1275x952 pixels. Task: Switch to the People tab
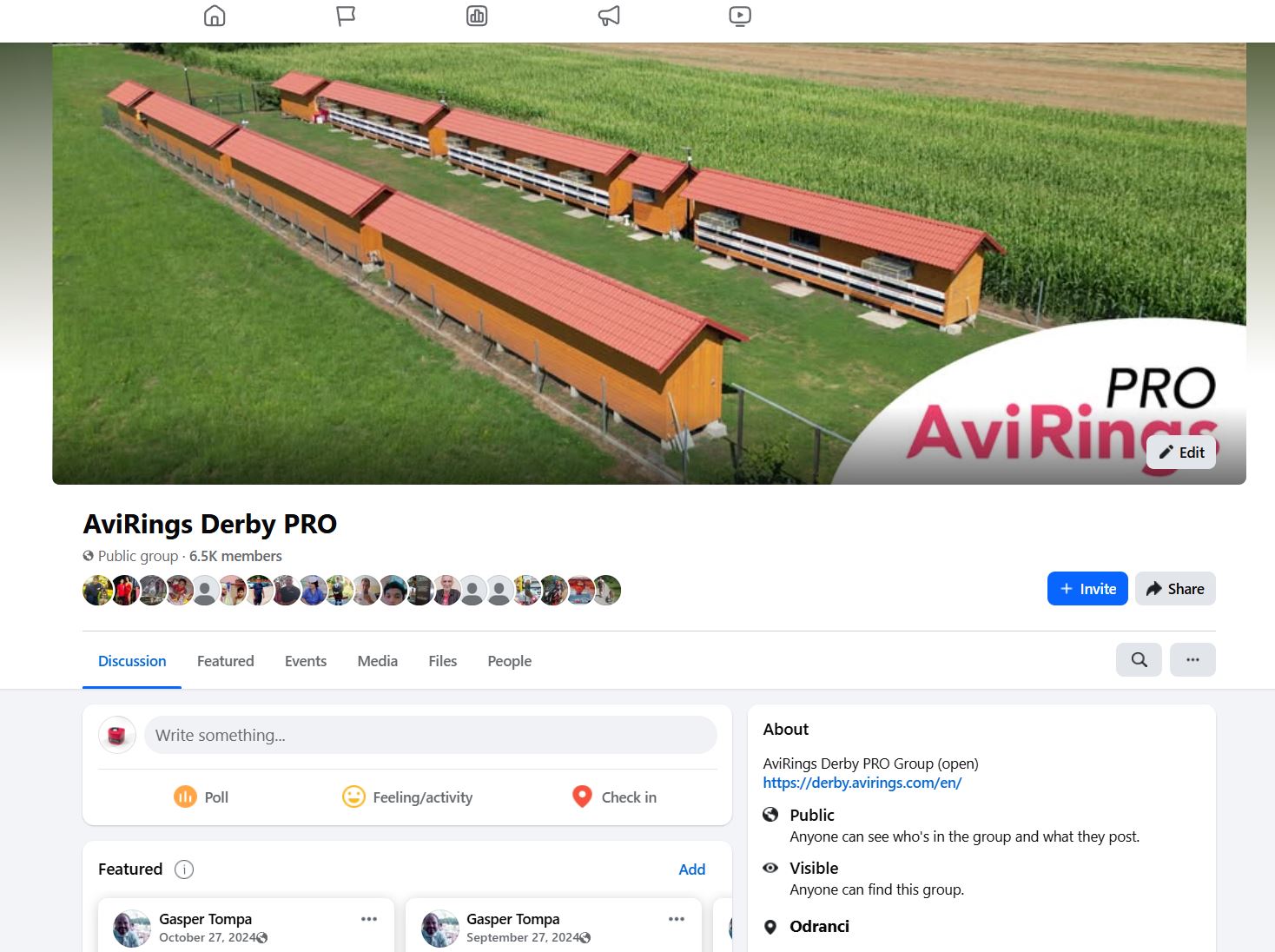(510, 661)
